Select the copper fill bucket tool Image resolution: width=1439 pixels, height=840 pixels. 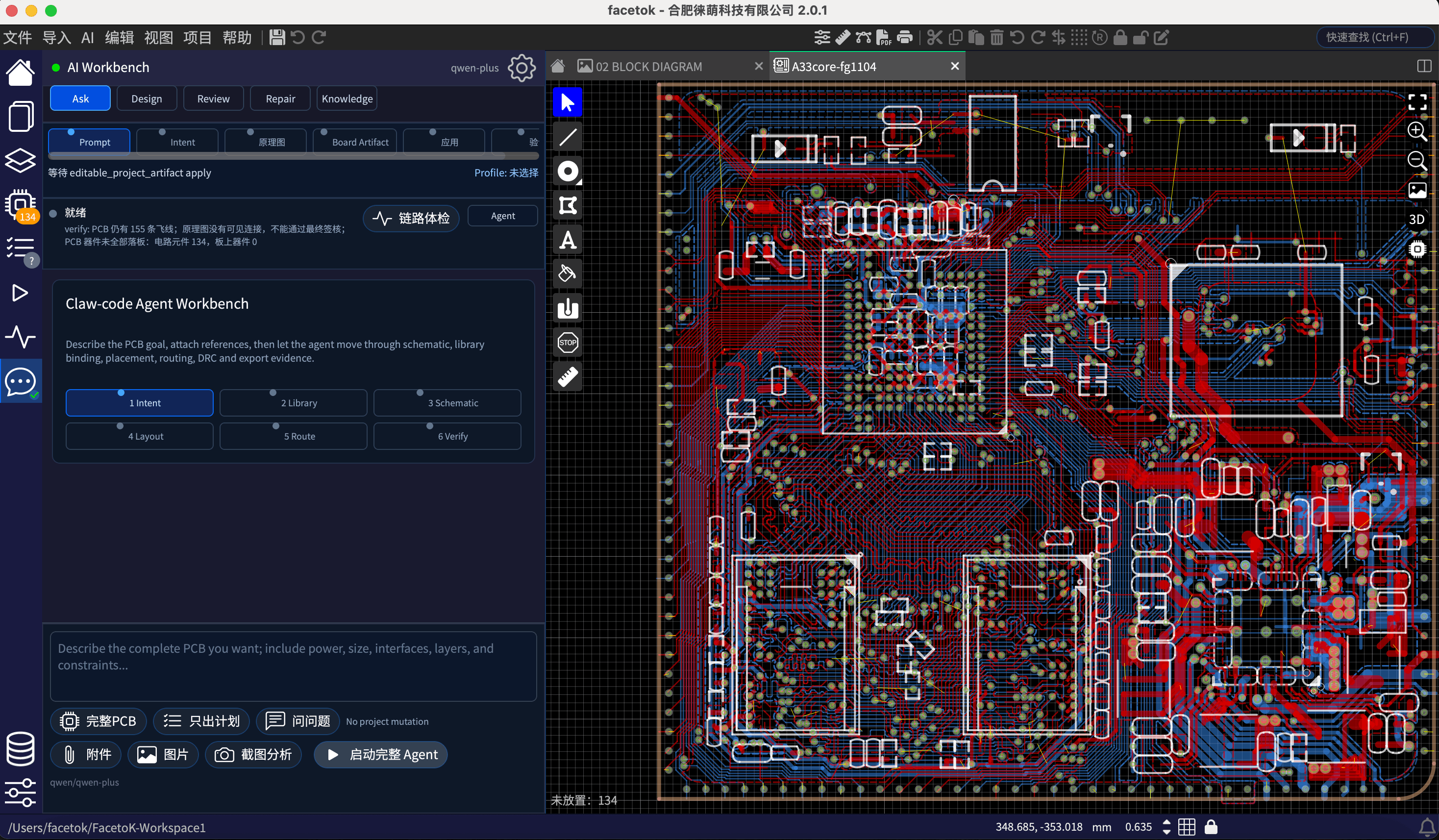pyautogui.click(x=568, y=274)
